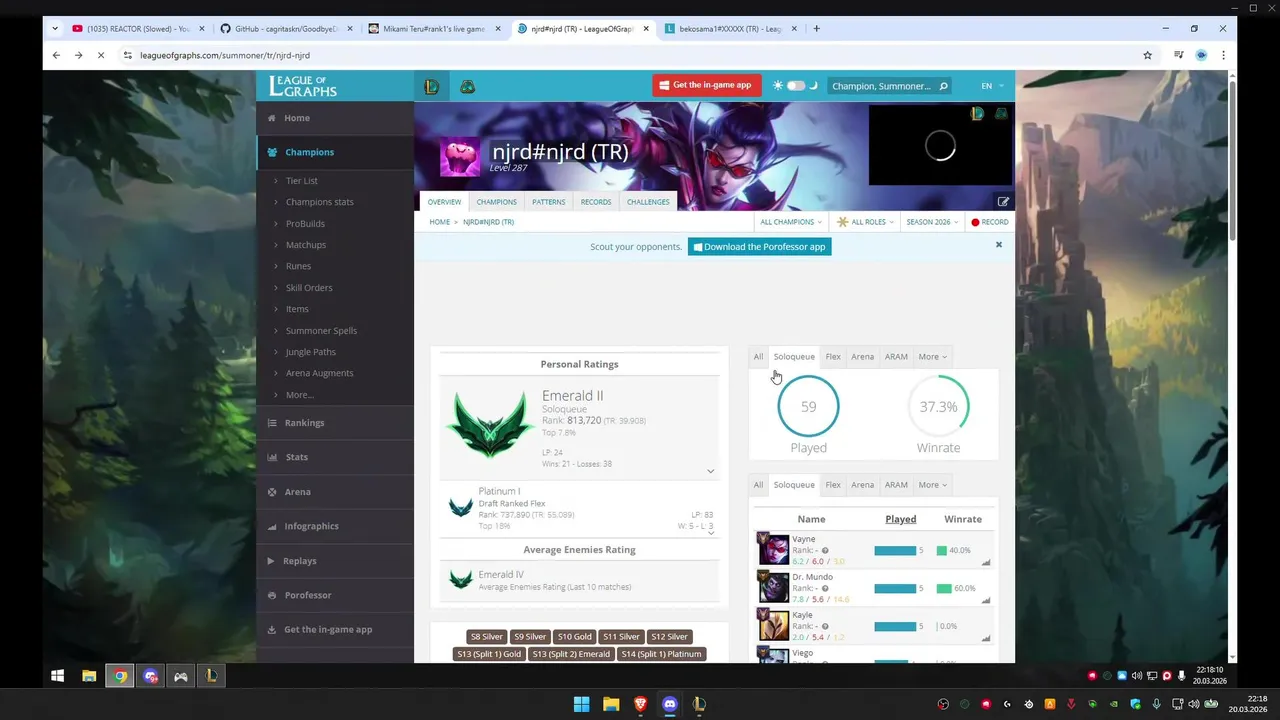Click the Emerald II rank emblem

pyautogui.click(x=490, y=425)
